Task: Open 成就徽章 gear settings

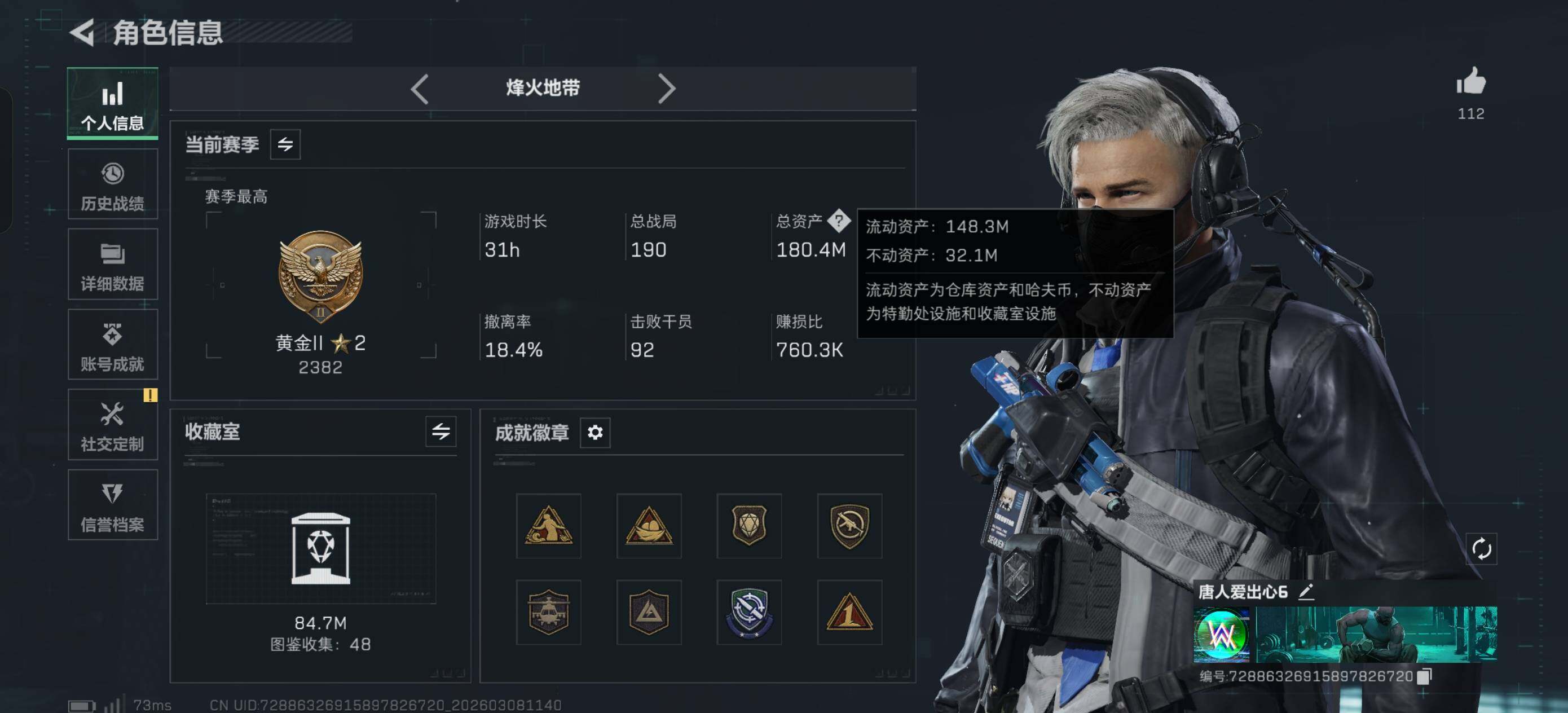Action: tap(594, 432)
